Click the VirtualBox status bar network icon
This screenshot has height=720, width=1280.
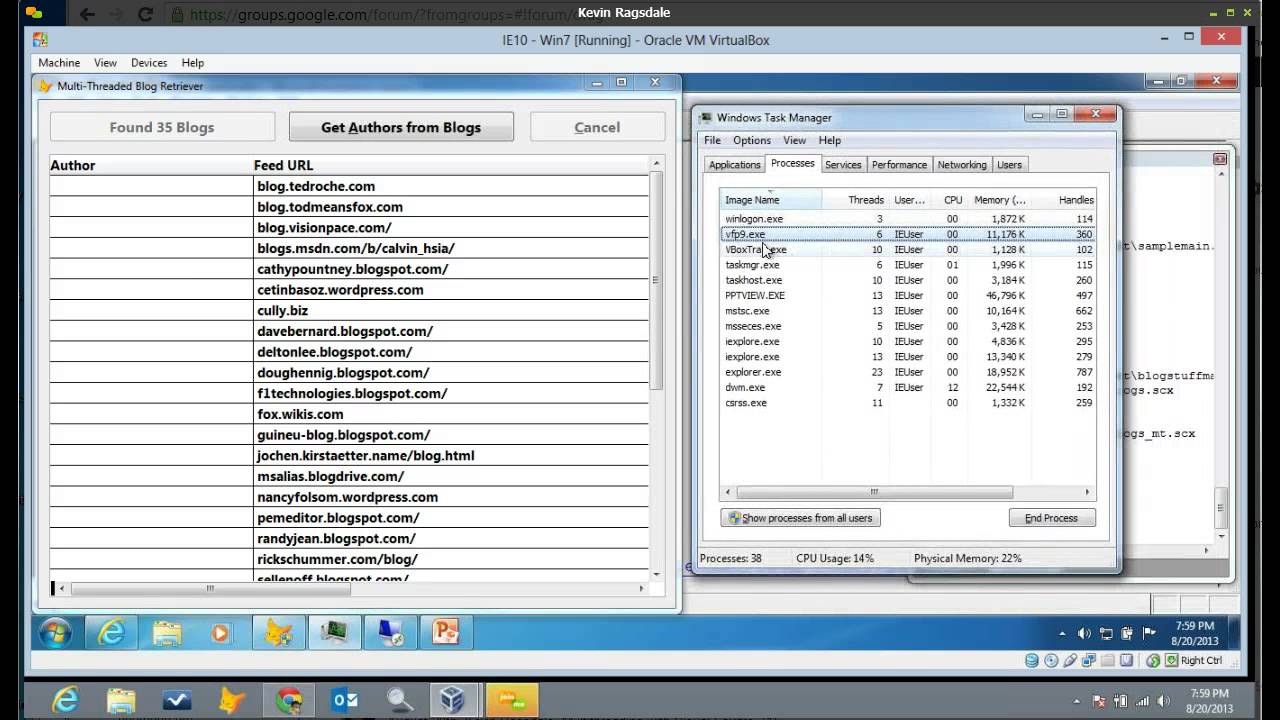[1089, 660]
